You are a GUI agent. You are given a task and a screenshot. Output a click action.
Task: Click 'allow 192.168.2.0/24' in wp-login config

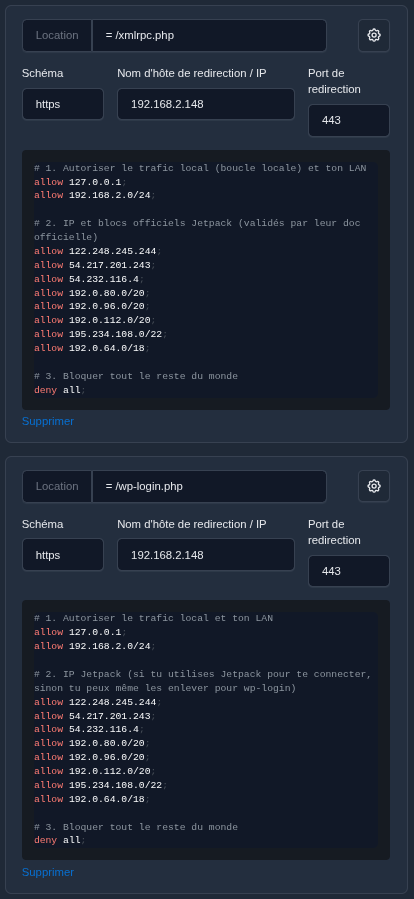tap(95, 646)
